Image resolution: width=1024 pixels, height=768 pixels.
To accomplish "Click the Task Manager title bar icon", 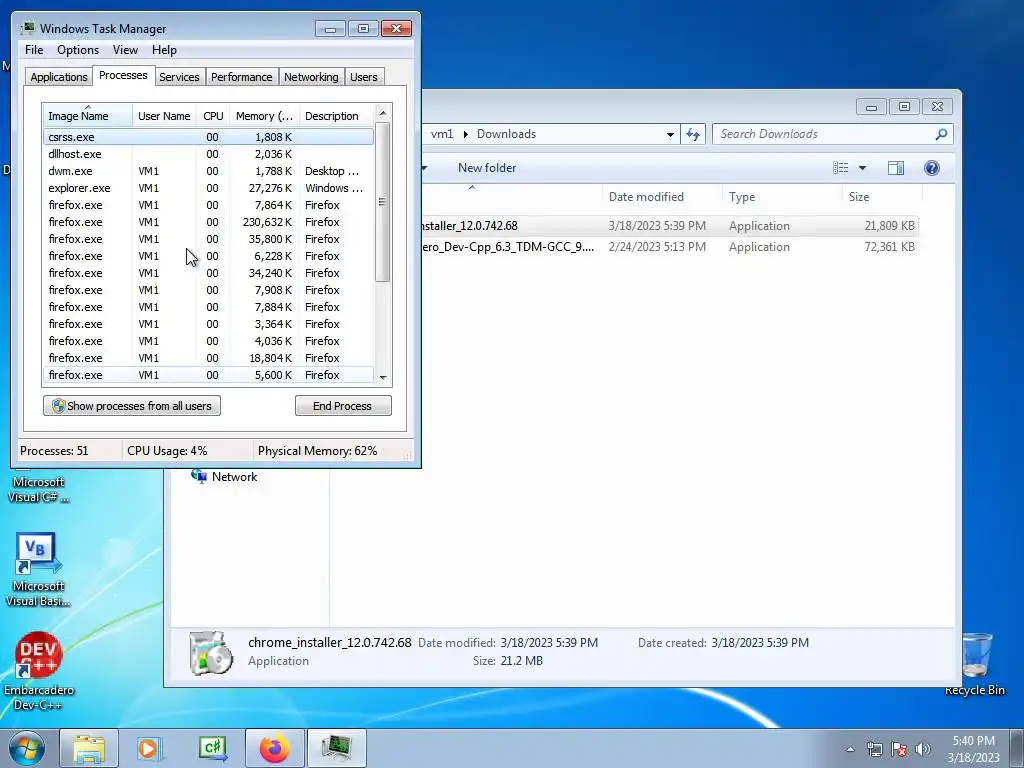I will [27, 28].
